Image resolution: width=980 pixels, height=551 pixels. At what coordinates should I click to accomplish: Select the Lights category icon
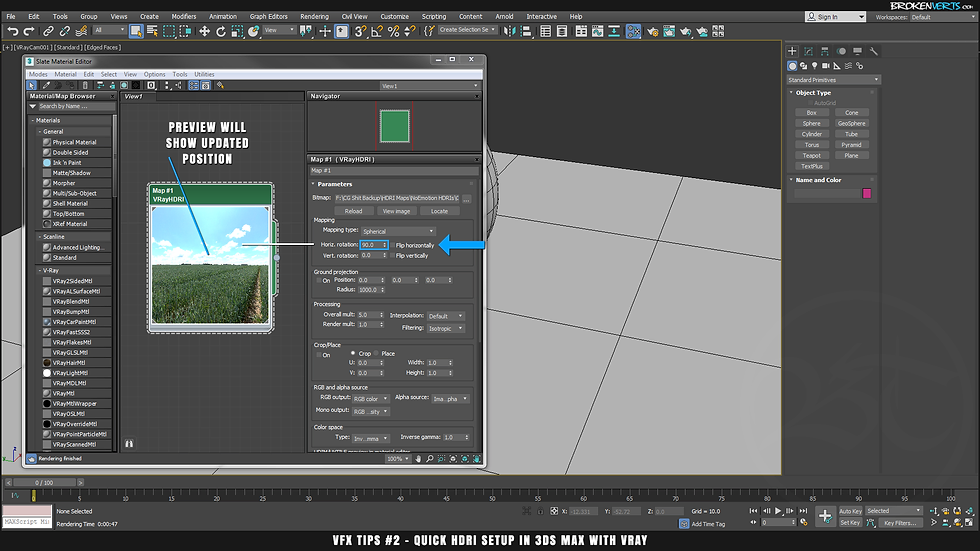click(814, 66)
